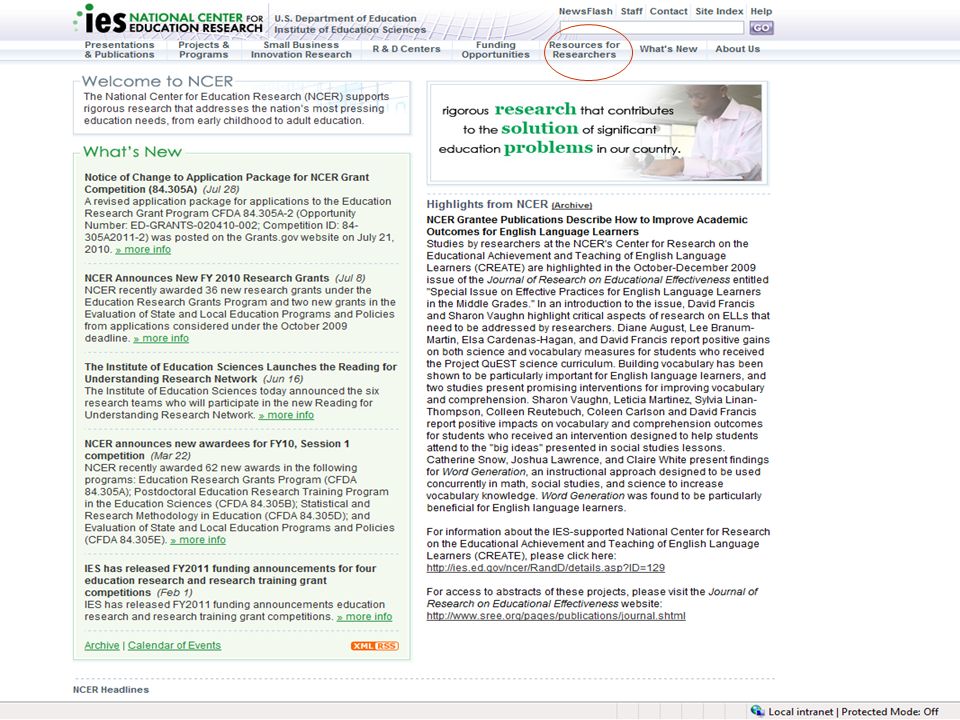Open R & D Centers menu
The width and height of the screenshot is (960, 720).
(407, 49)
